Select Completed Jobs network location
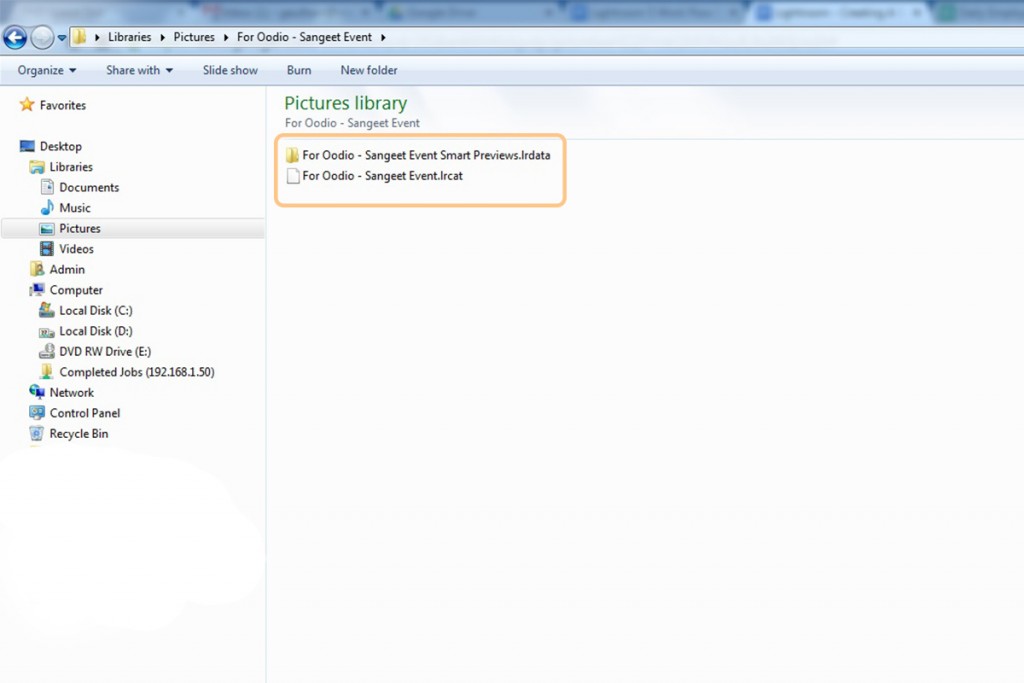Screen dimensions: 1024x683 coord(136,372)
